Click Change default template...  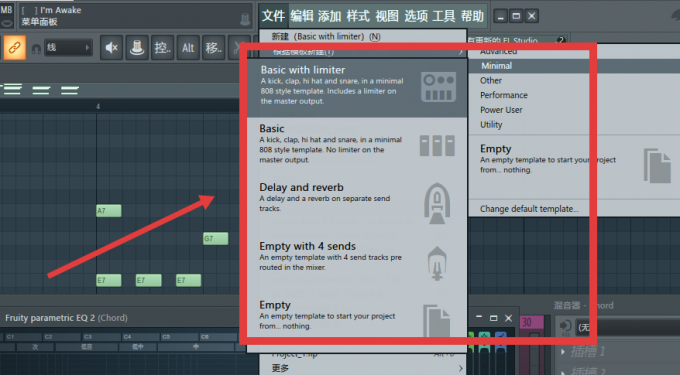click(529, 209)
